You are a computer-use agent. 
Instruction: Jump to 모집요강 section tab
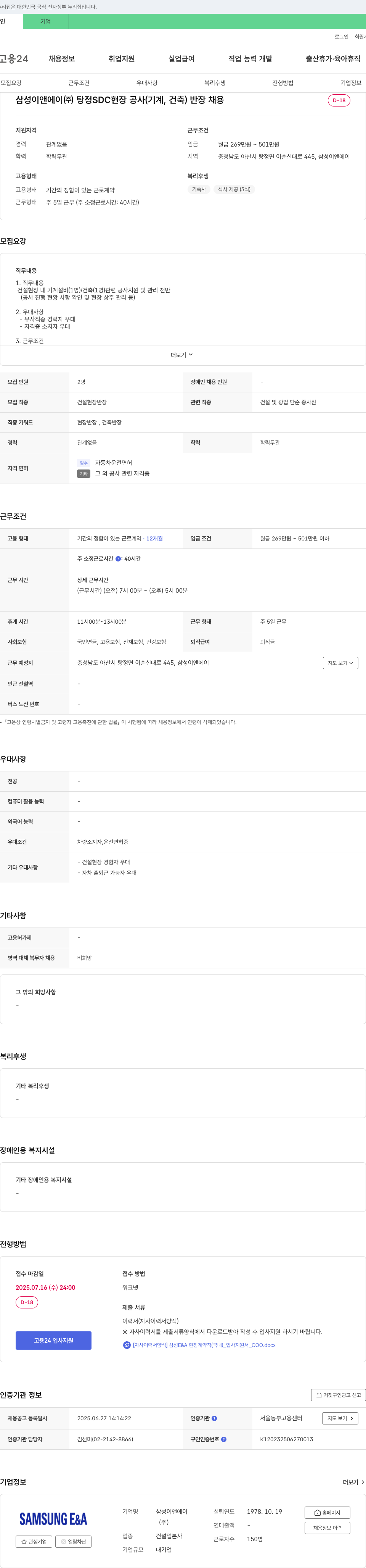(11, 83)
